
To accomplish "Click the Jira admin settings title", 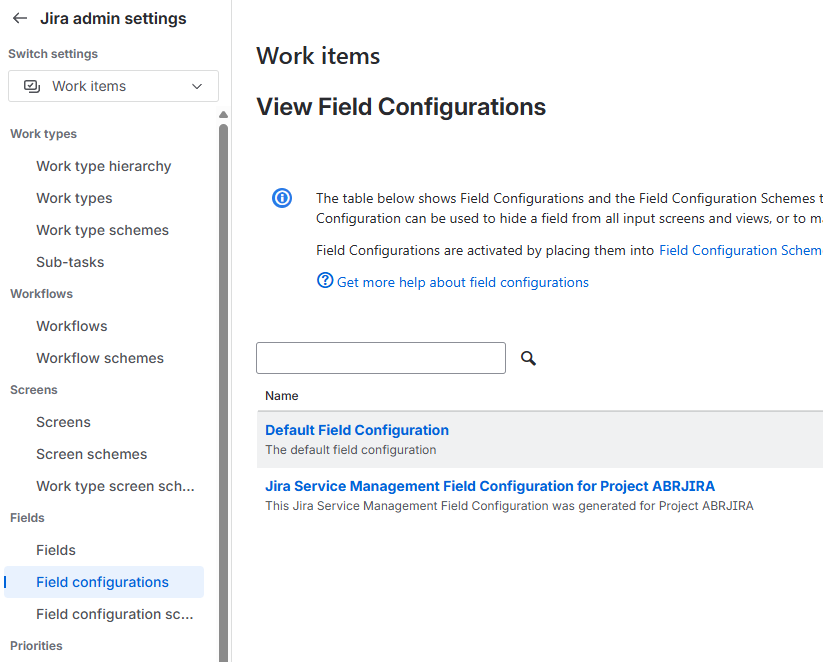I will pyautogui.click(x=113, y=18).
